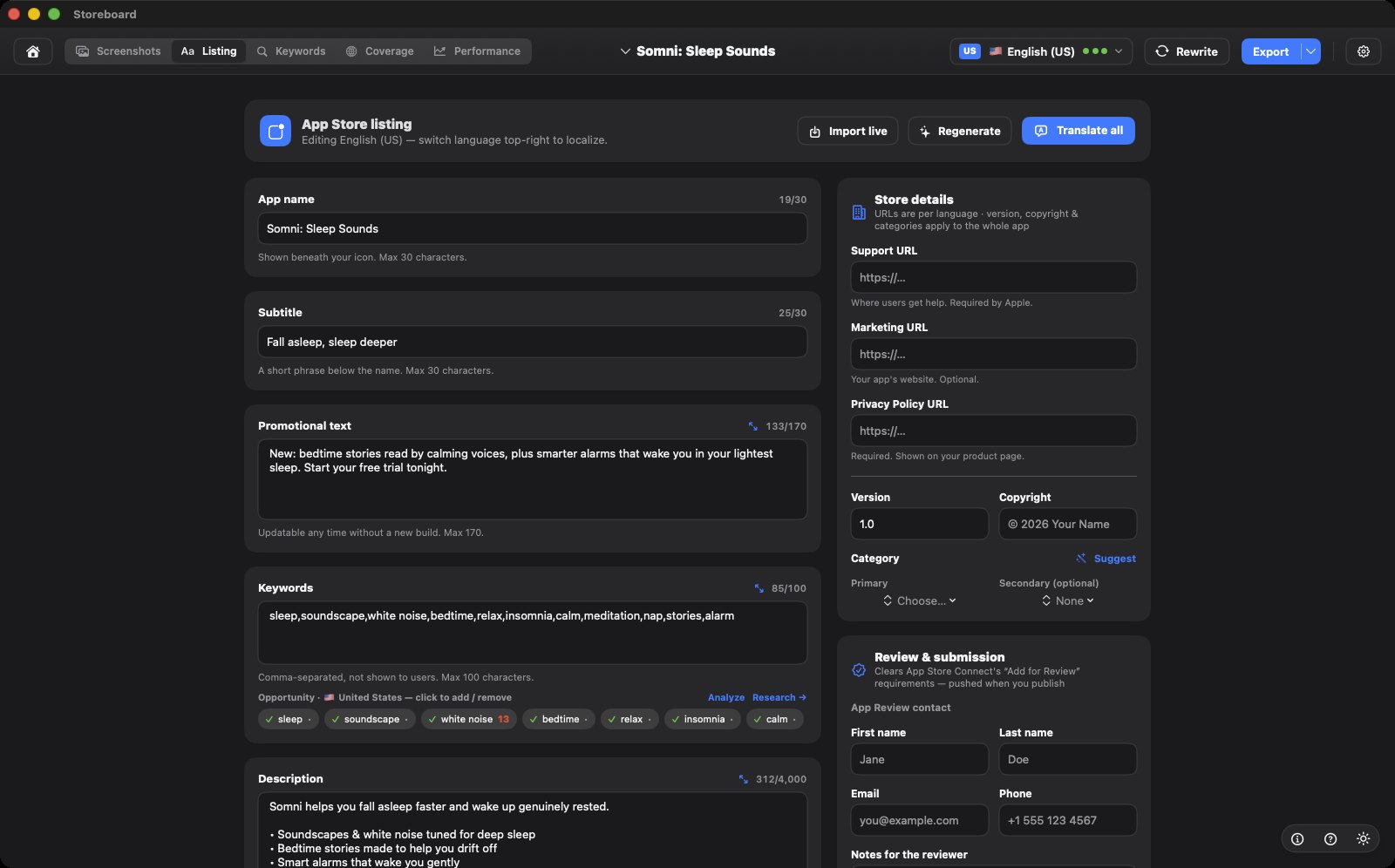
Task: Click the Privacy Policy URL field
Action: [994, 431]
